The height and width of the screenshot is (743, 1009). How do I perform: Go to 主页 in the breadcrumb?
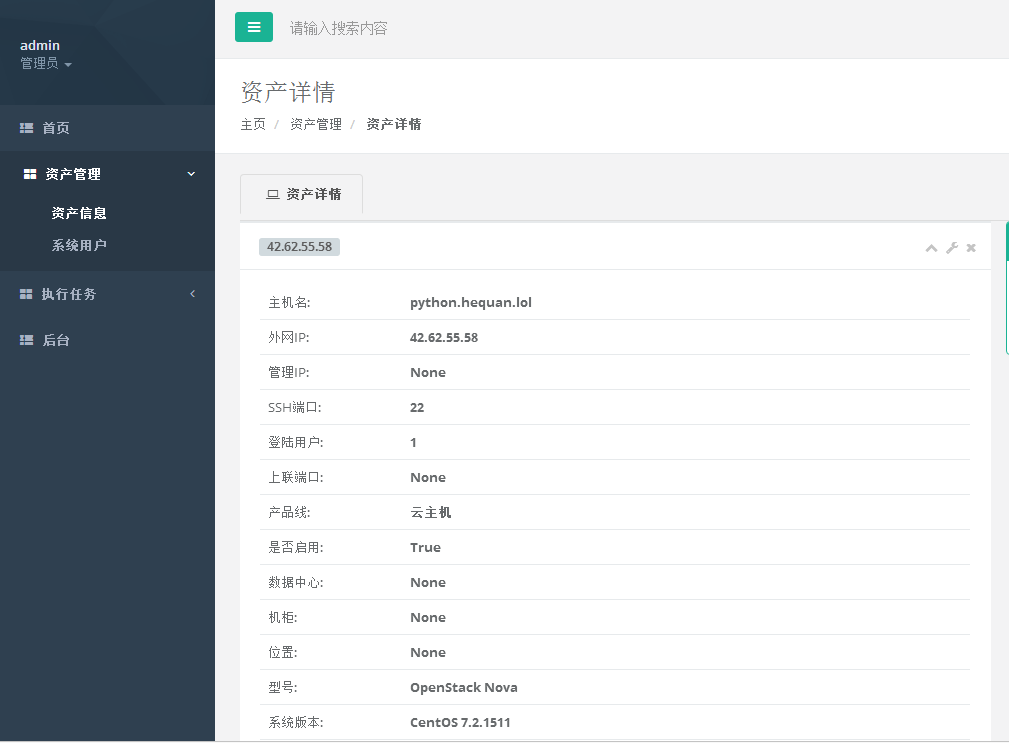pyautogui.click(x=253, y=124)
